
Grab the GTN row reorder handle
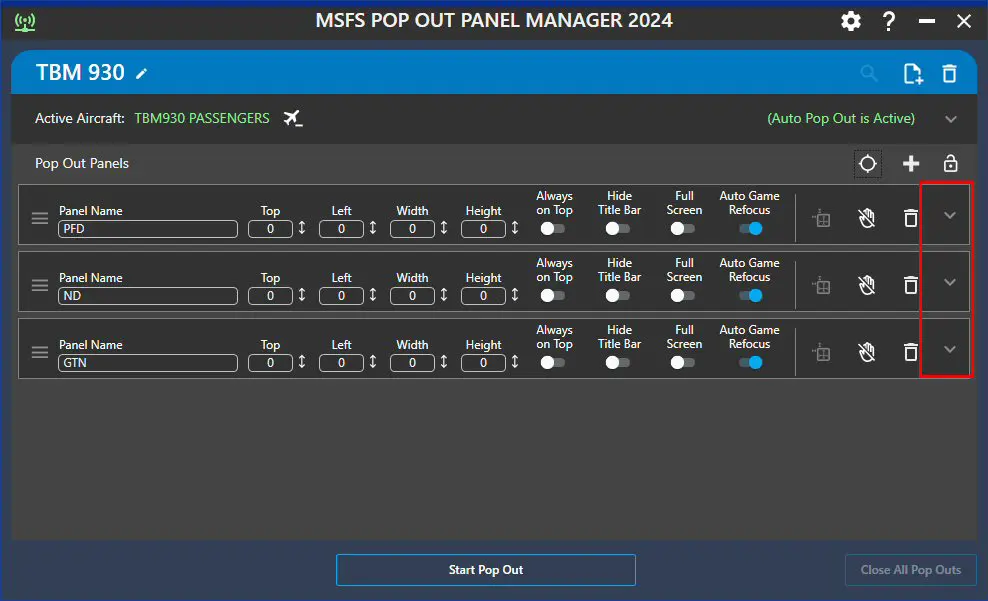(x=40, y=352)
